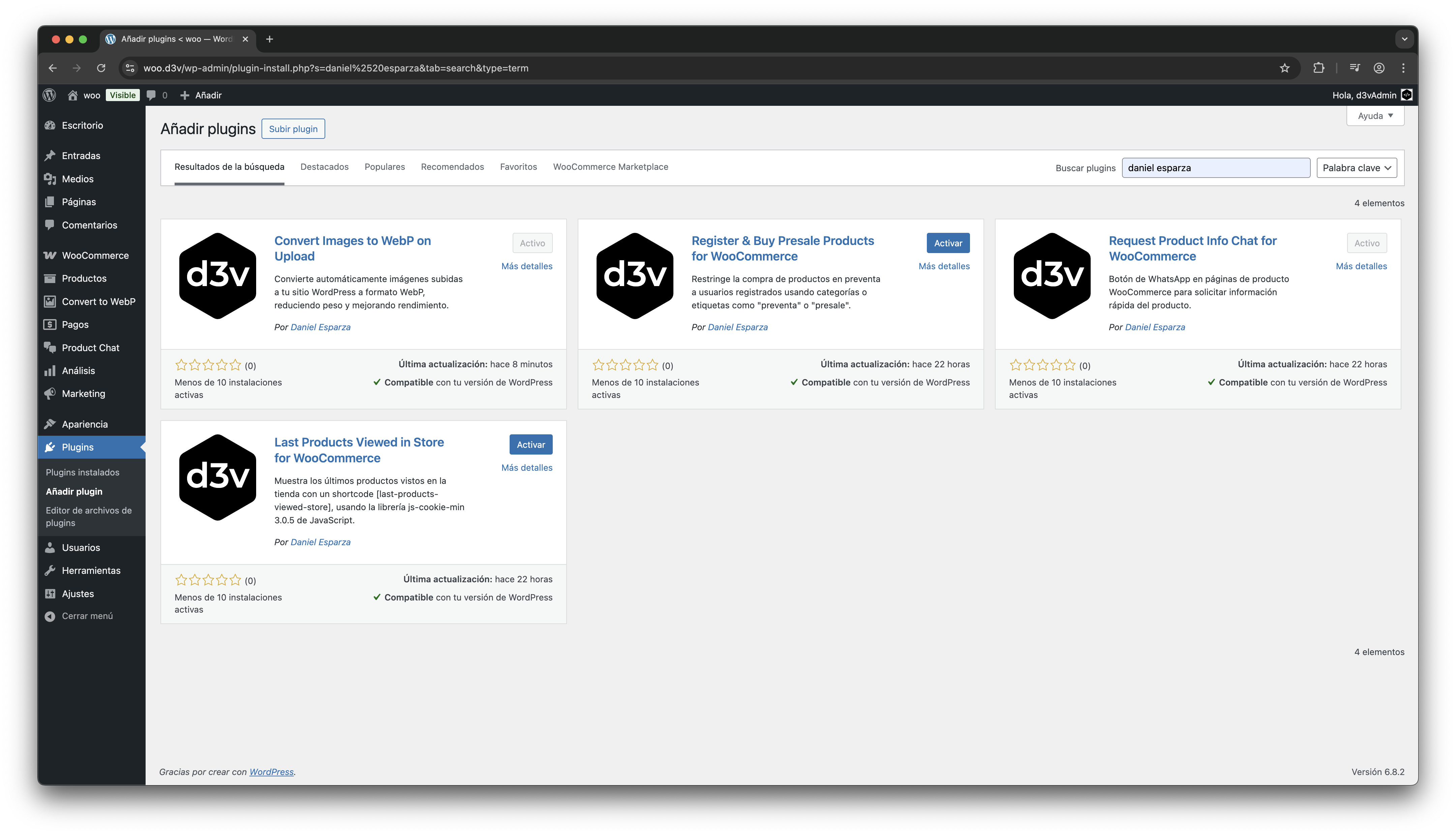This screenshot has height=835, width=1456.
Task: Open Ajustes in the sidebar
Action: point(92,593)
